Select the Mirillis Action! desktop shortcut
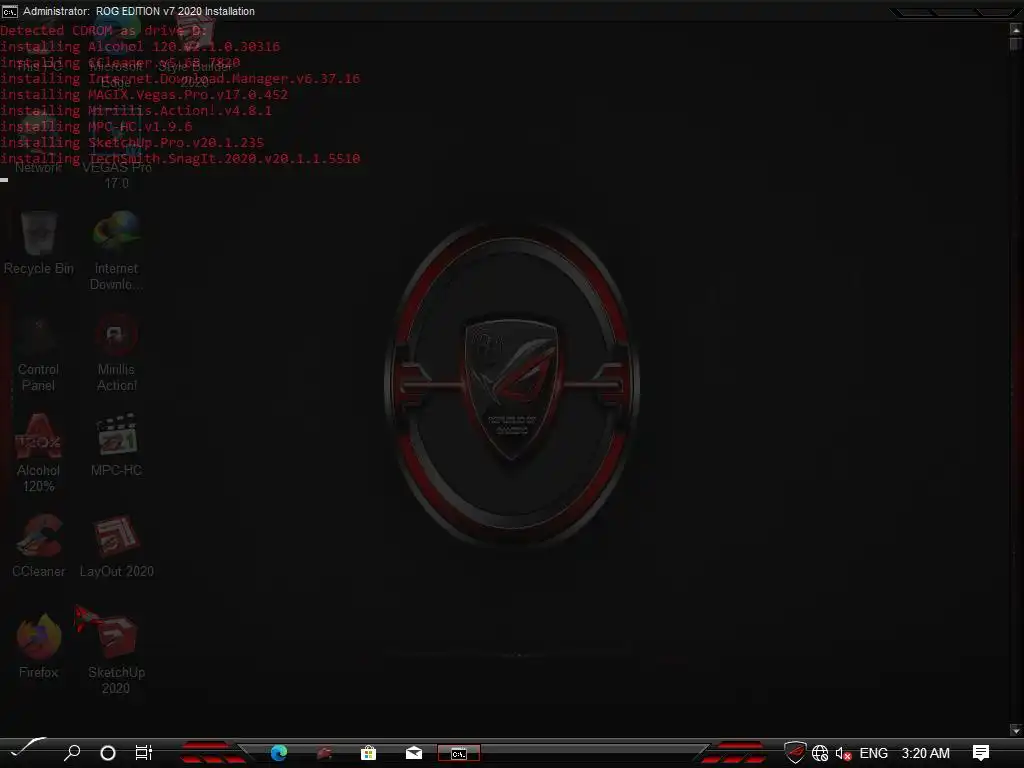Screen dimensions: 1024x768 [116, 353]
